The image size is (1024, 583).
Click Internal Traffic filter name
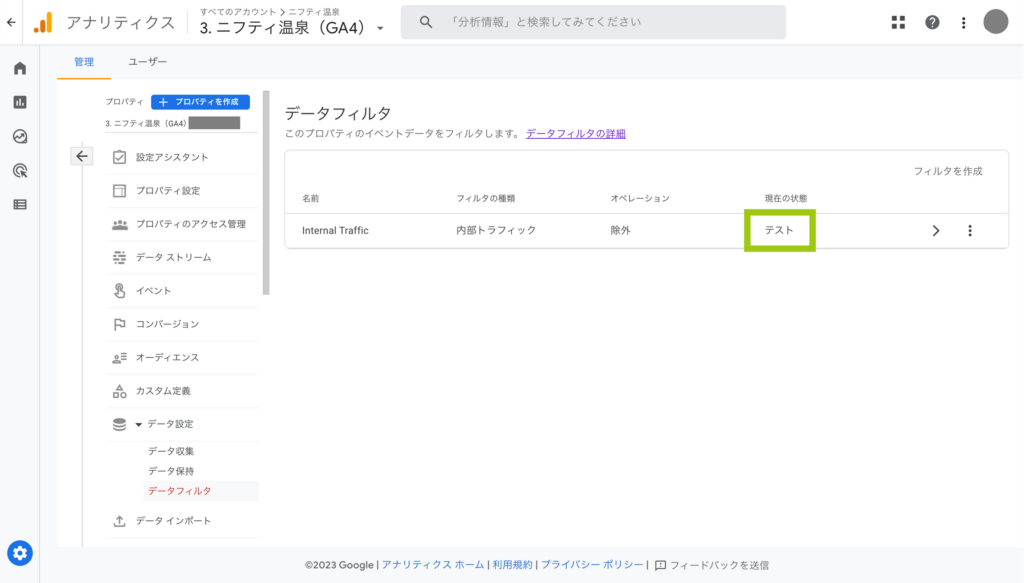pyautogui.click(x=335, y=230)
